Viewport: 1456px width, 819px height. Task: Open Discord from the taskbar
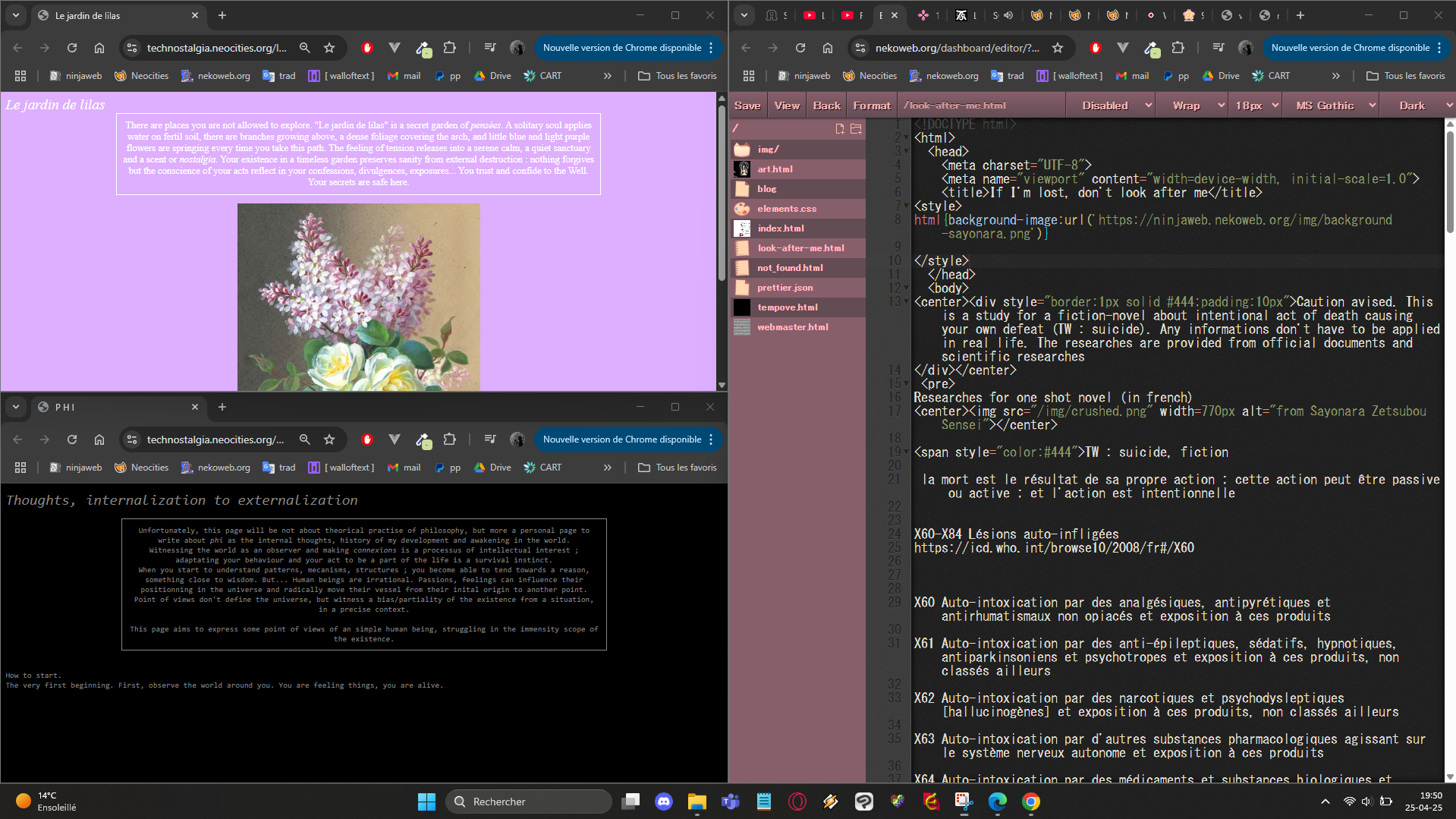coord(664,802)
